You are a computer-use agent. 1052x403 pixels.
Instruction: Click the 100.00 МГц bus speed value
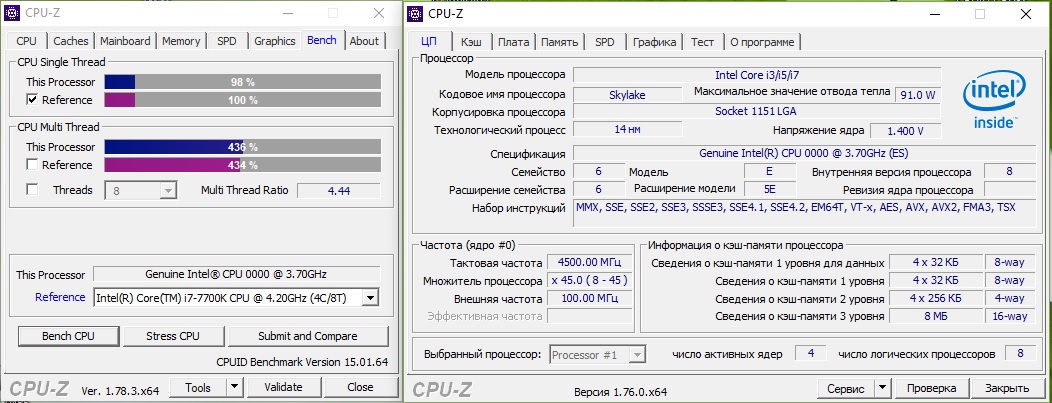(x=590, y=298)
